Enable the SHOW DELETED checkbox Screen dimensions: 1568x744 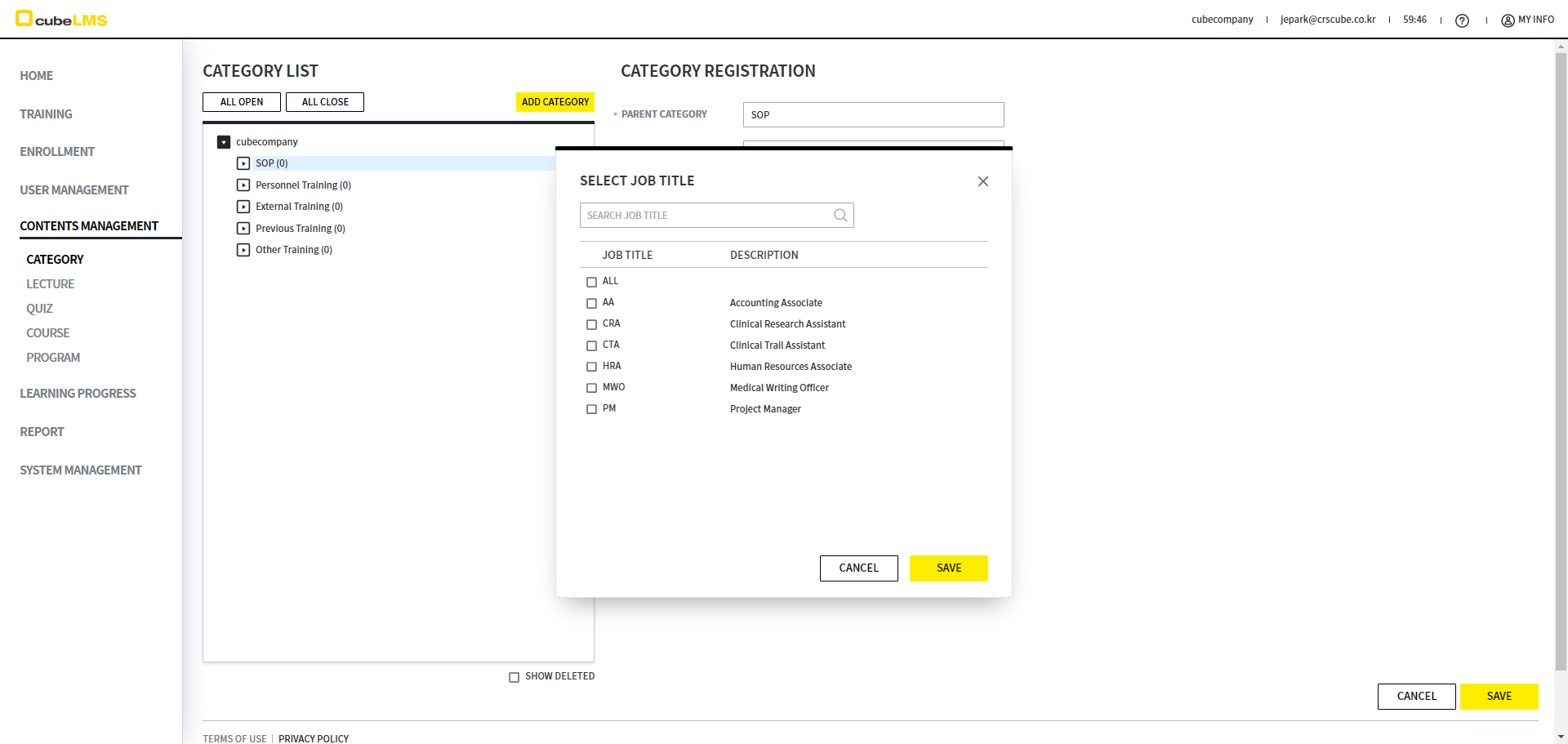(514, 677)
